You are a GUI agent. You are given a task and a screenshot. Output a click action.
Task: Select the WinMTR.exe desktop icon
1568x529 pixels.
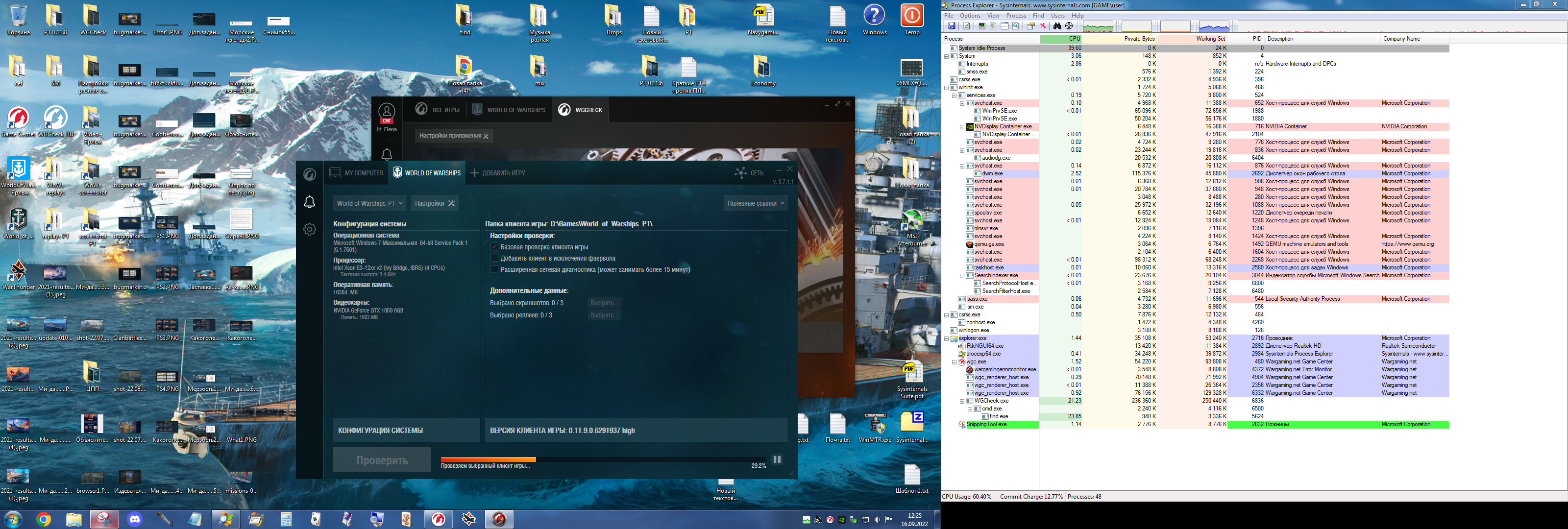pos(875,428)
